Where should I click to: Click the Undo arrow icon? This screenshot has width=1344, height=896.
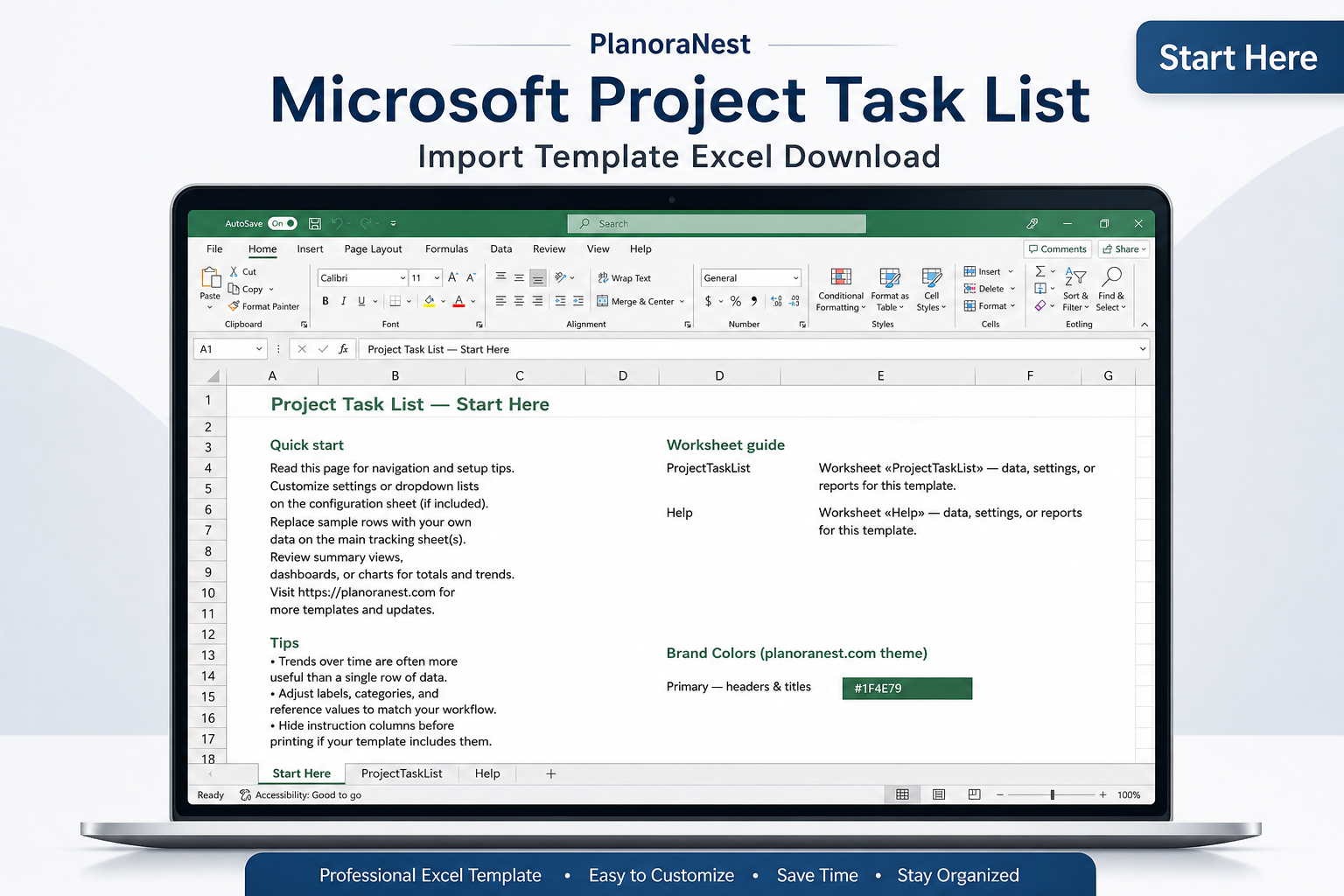click(337, 224)
